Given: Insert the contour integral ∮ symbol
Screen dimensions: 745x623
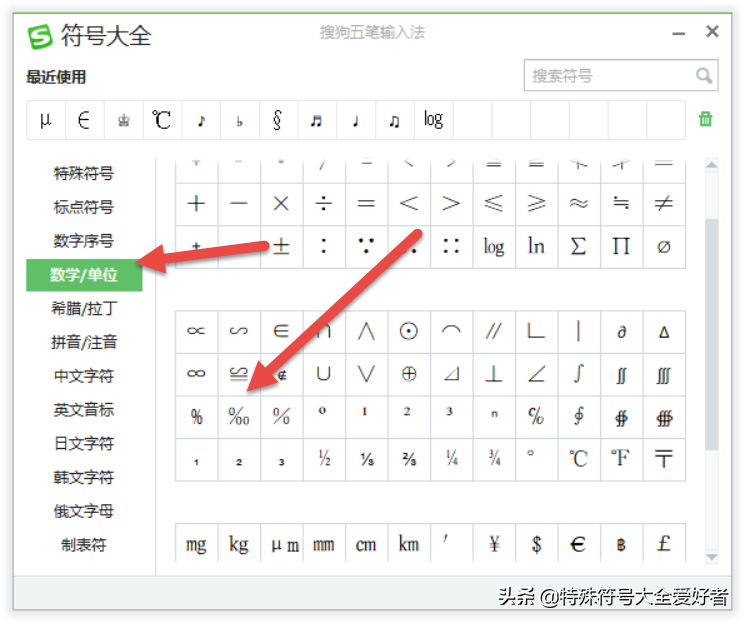Looking at the screenshot, I should 579,417.
